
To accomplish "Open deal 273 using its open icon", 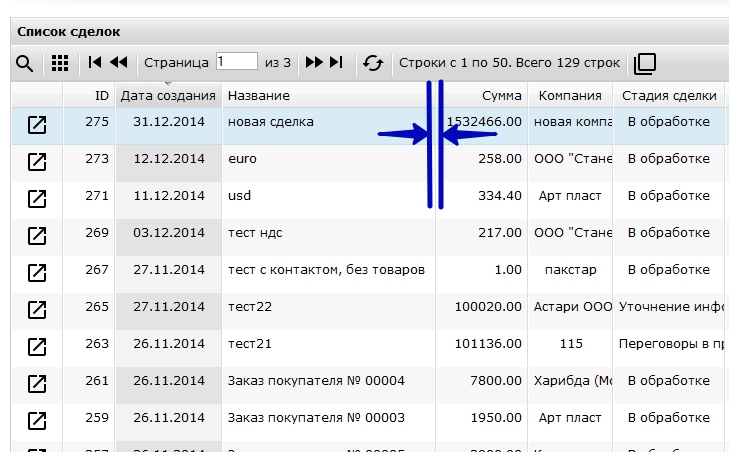I will click(x=37, y=160).
